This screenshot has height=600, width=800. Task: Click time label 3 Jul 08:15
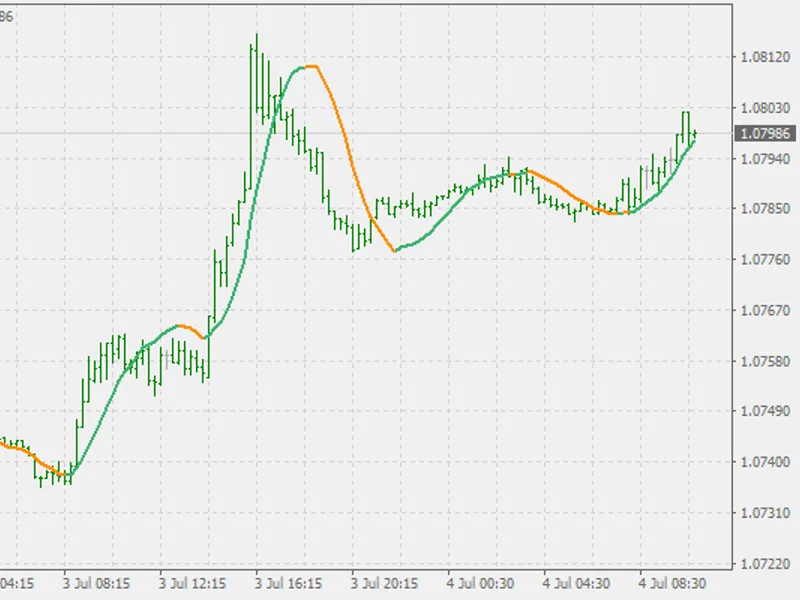(96, 583)
